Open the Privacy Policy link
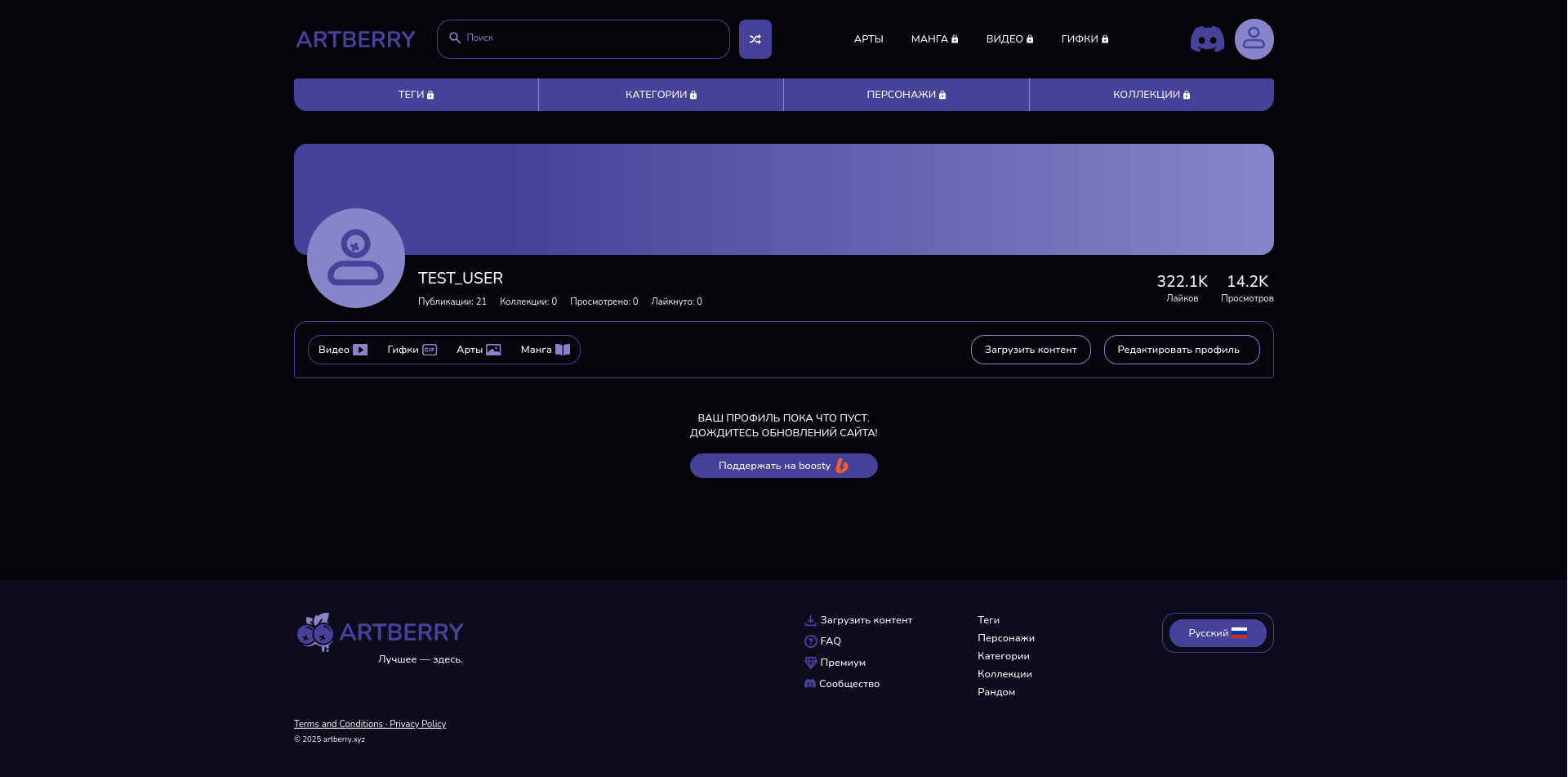 417,724
